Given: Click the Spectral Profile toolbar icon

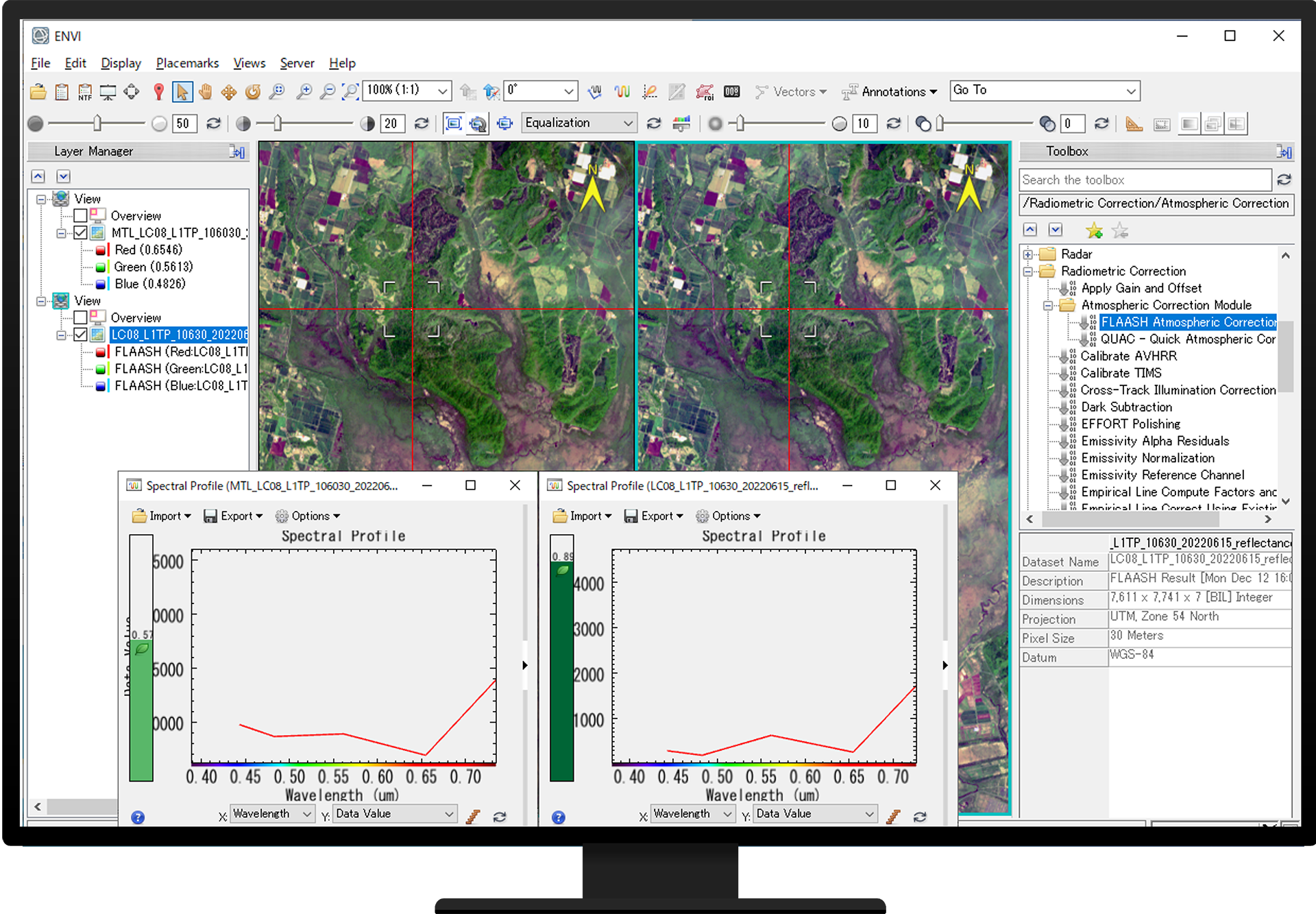Looking at the screenshot, I should click(622, 91).
